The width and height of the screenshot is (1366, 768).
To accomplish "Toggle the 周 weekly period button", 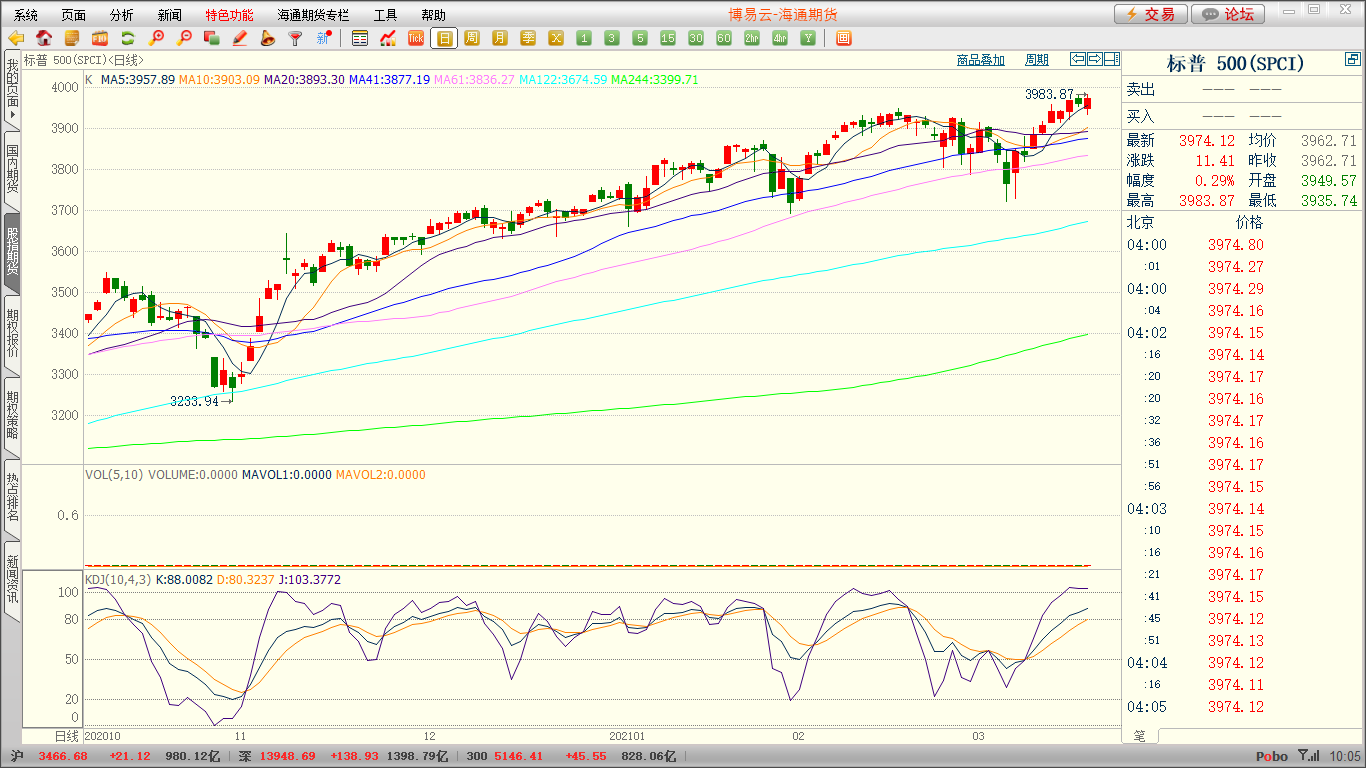I will [472, 38].
